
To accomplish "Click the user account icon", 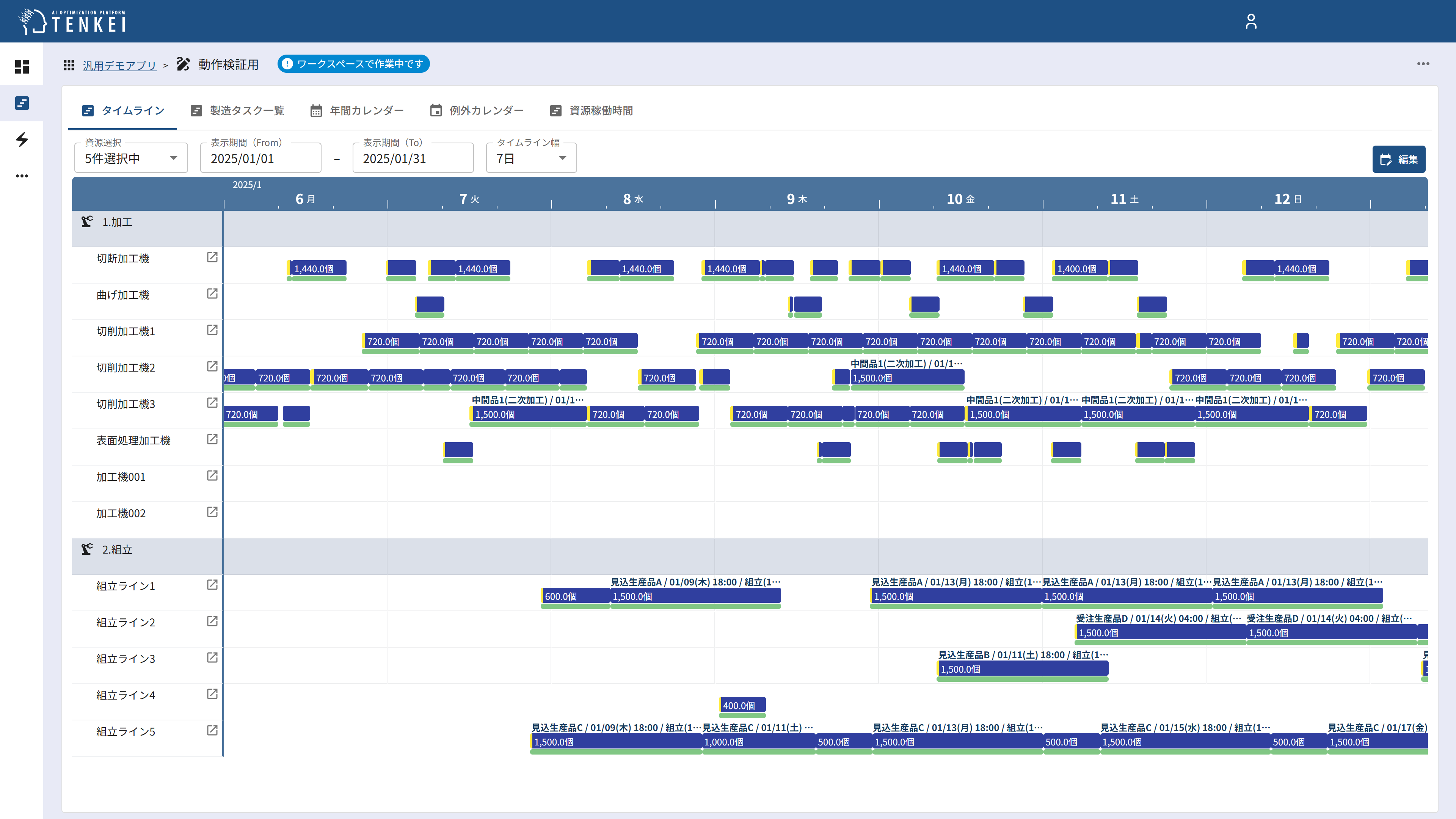I will point(1251,22).
